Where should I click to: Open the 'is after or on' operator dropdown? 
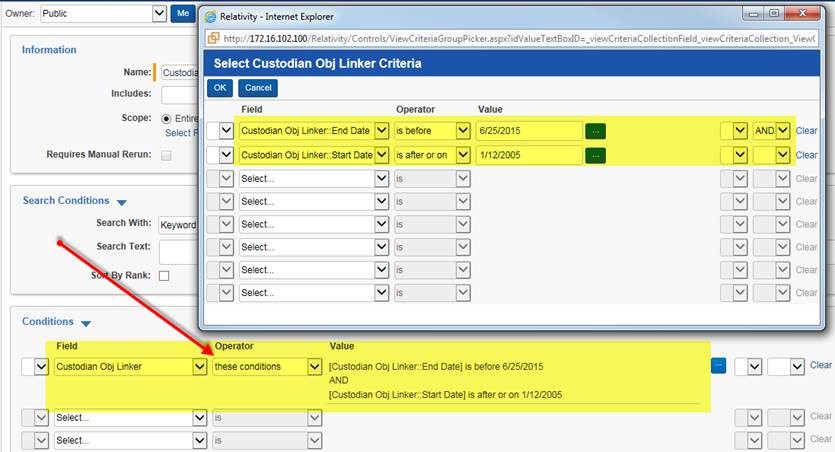432,155
